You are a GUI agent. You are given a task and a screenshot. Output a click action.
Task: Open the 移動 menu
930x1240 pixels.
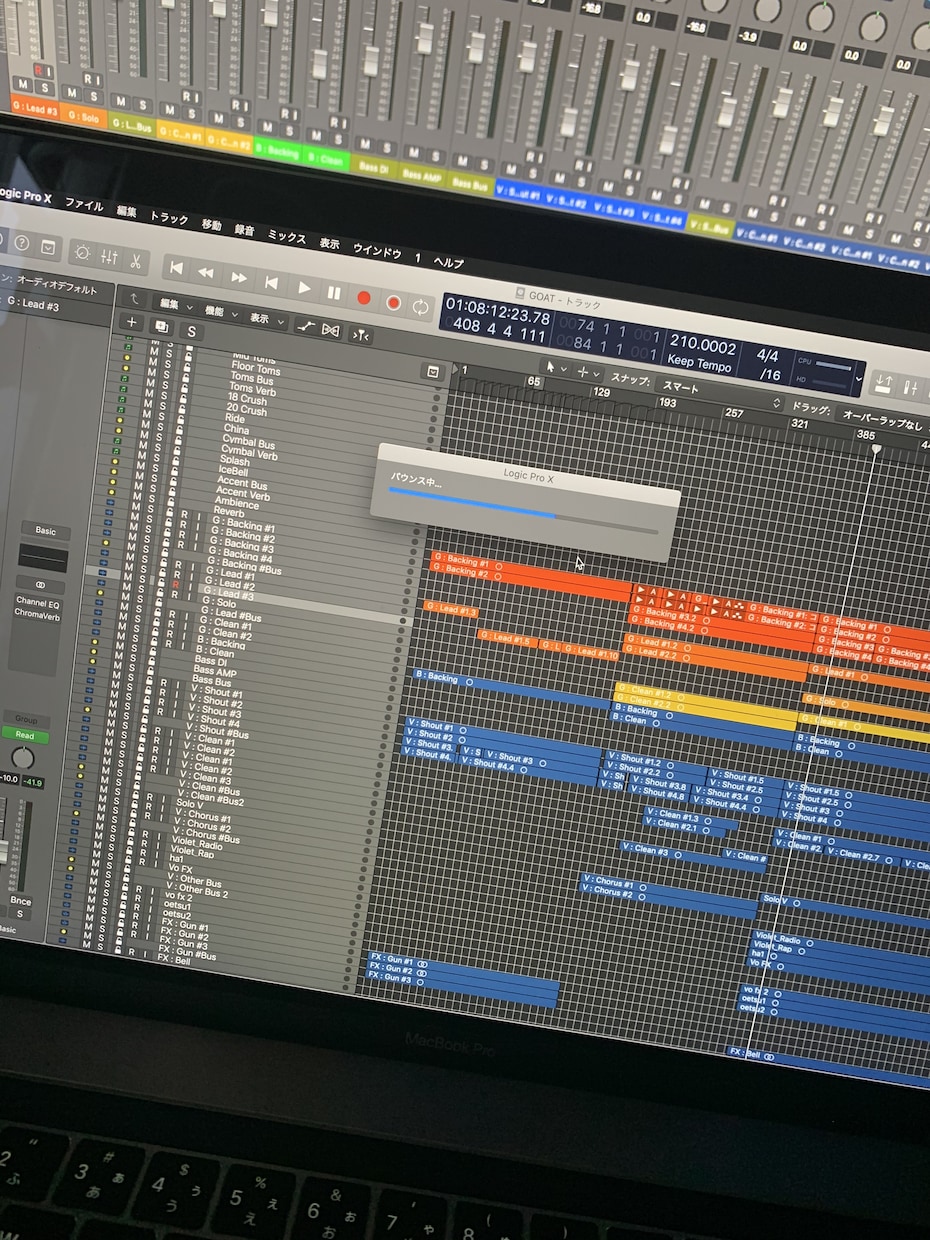[x=211, y=224]
